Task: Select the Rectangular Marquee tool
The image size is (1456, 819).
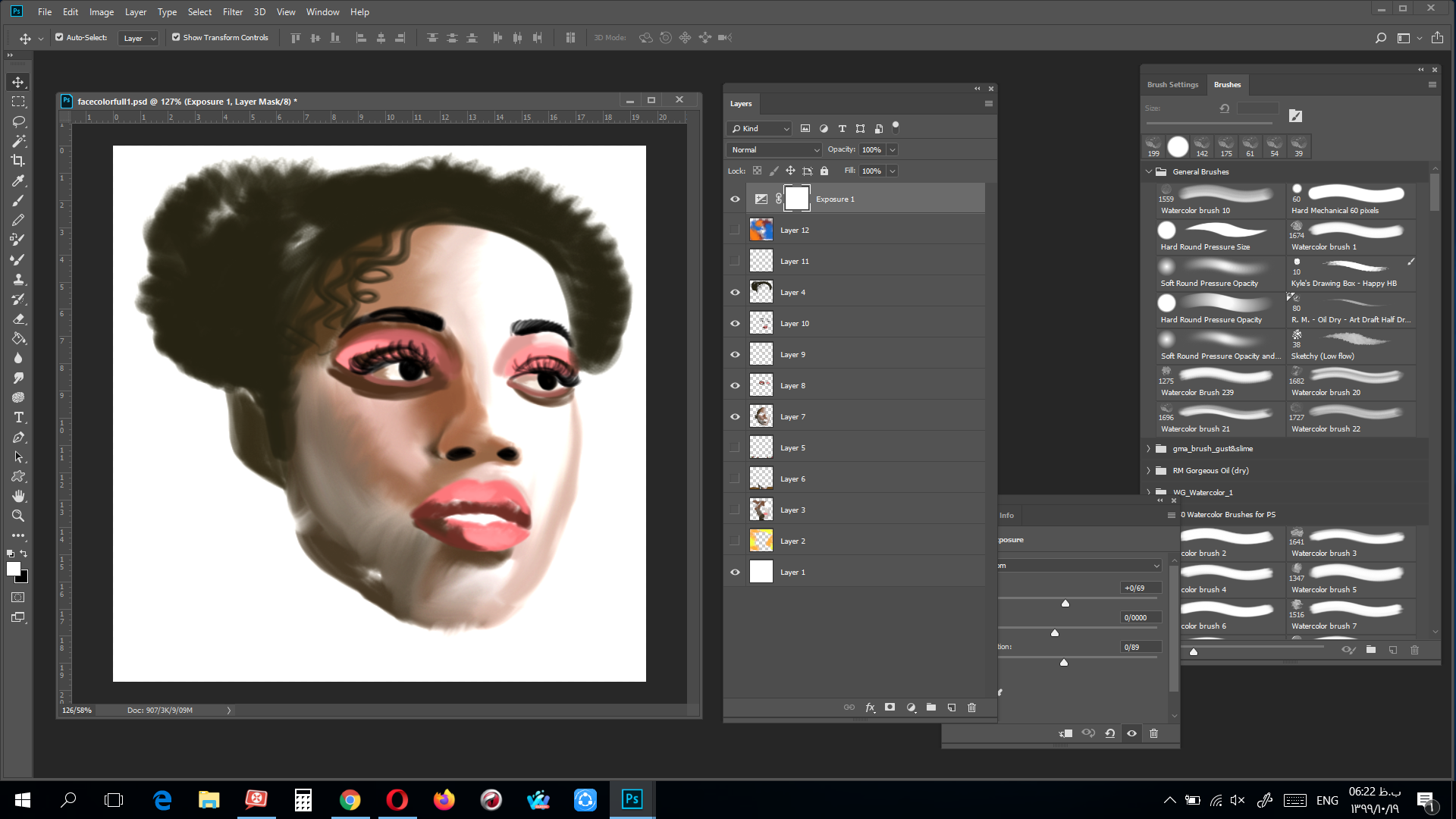Action: 18,102
